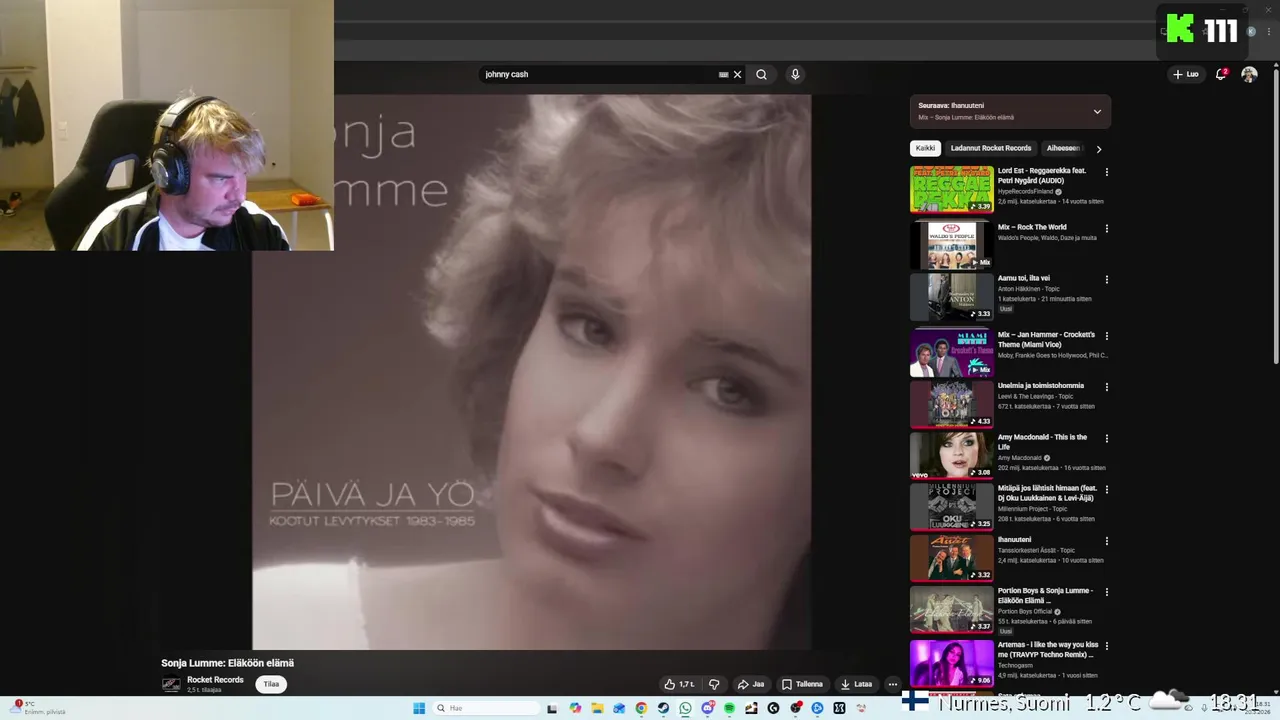Screen dimensions: 1280x720
Task: Download the video with Lataa button
Action: pyautogui.click(x=856, y=684)
